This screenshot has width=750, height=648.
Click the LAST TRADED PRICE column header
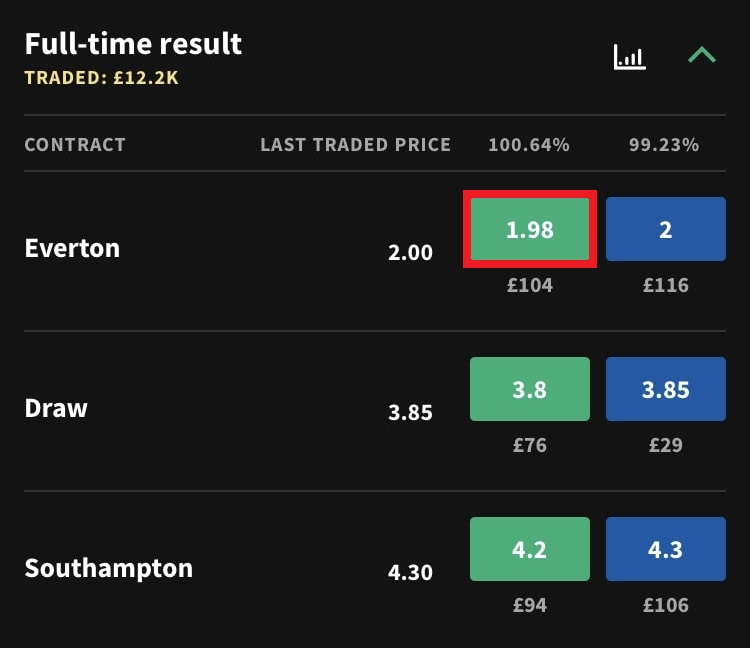[355, 145]
